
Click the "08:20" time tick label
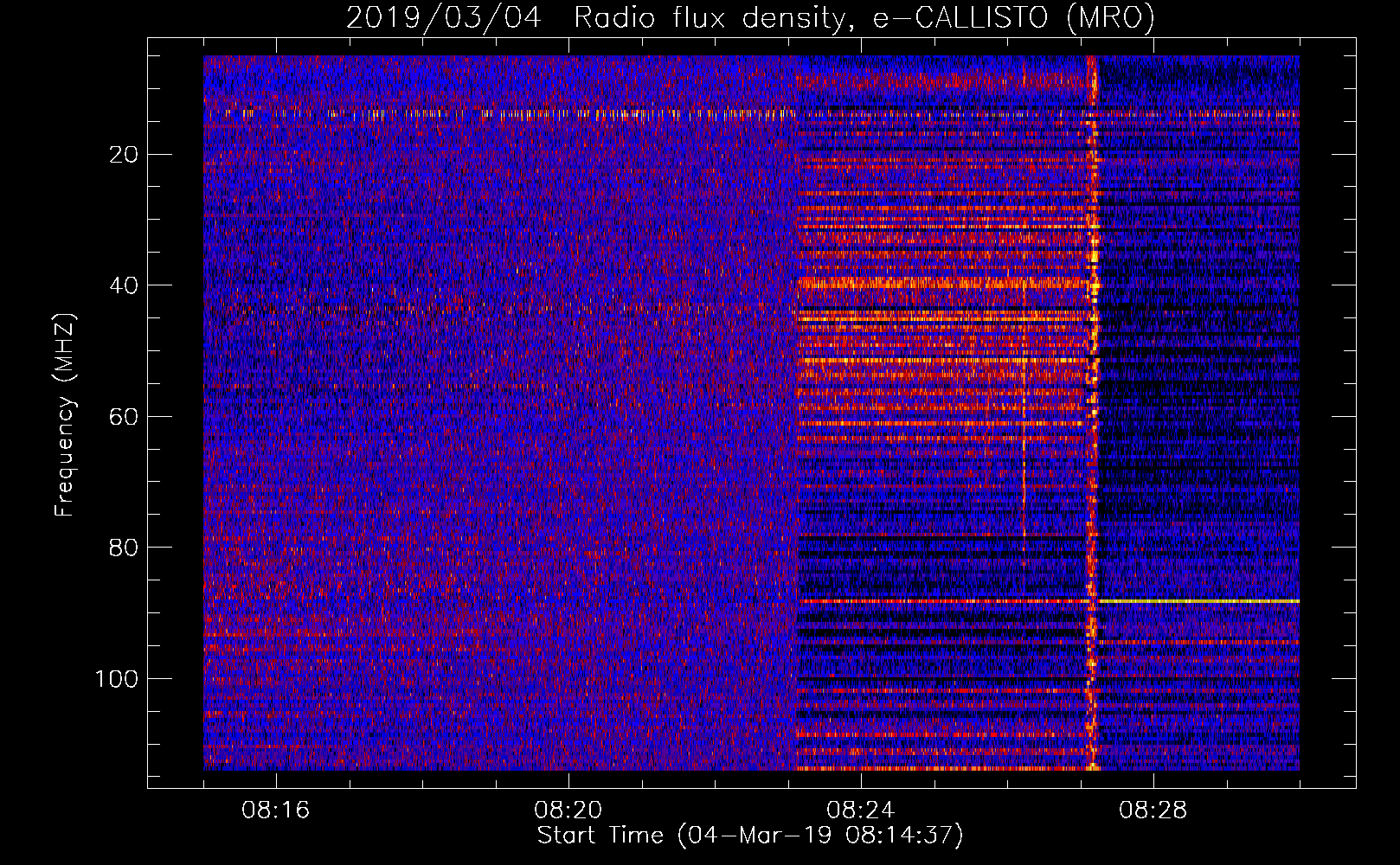(568, 811)
